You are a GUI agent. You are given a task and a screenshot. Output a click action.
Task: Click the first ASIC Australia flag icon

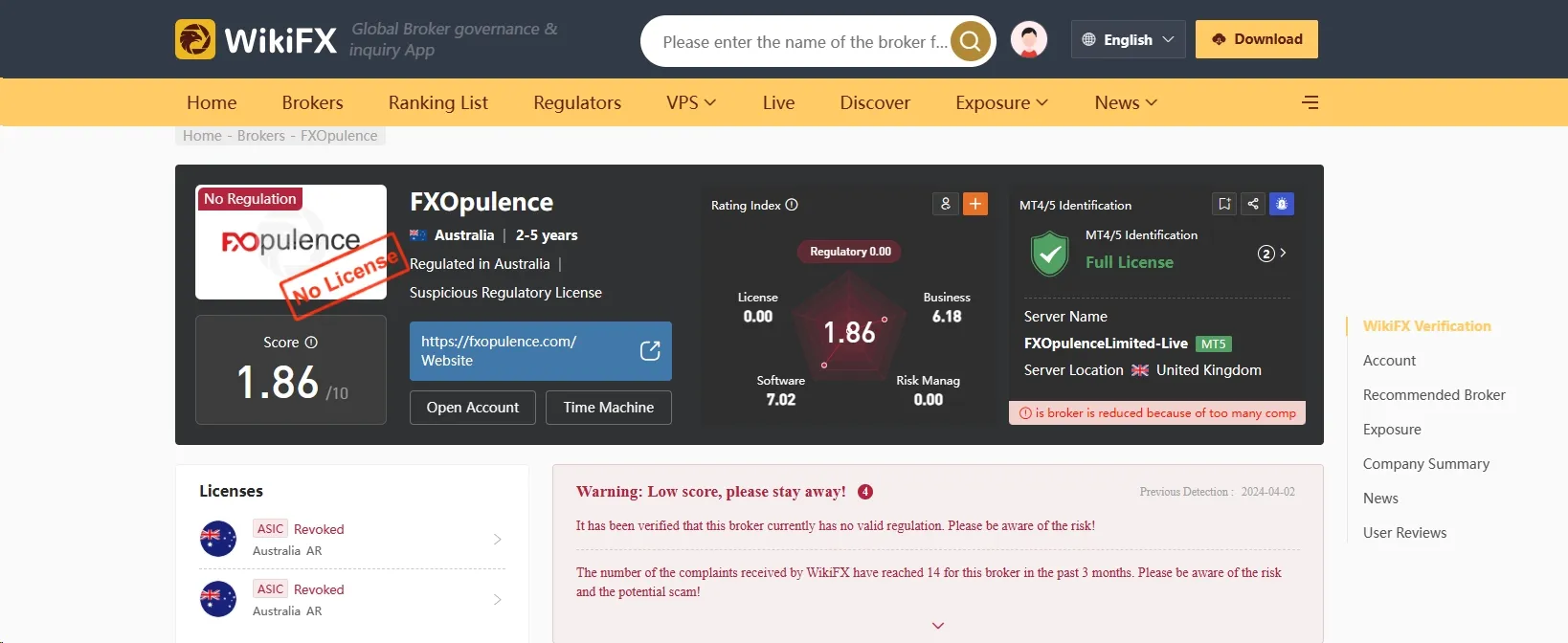coord(218,539)
